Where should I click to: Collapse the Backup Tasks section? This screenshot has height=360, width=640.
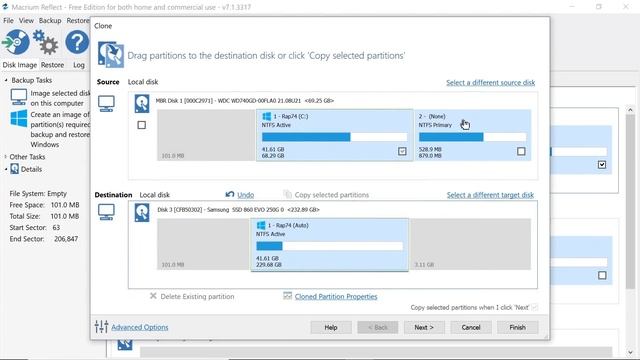click(6, 80)
